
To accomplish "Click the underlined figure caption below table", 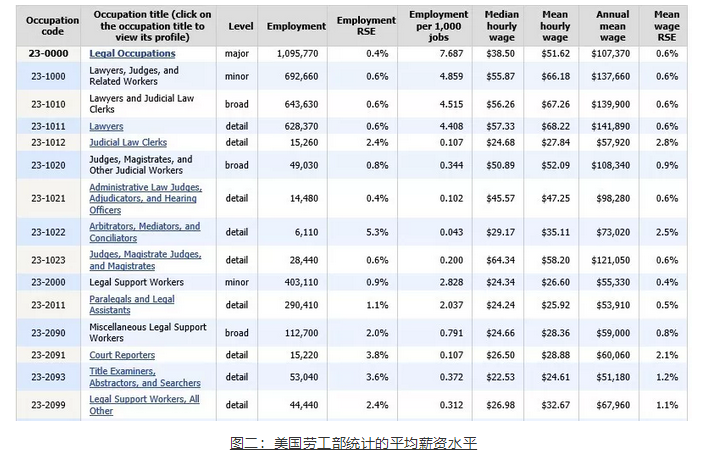I will pos(353,442).
